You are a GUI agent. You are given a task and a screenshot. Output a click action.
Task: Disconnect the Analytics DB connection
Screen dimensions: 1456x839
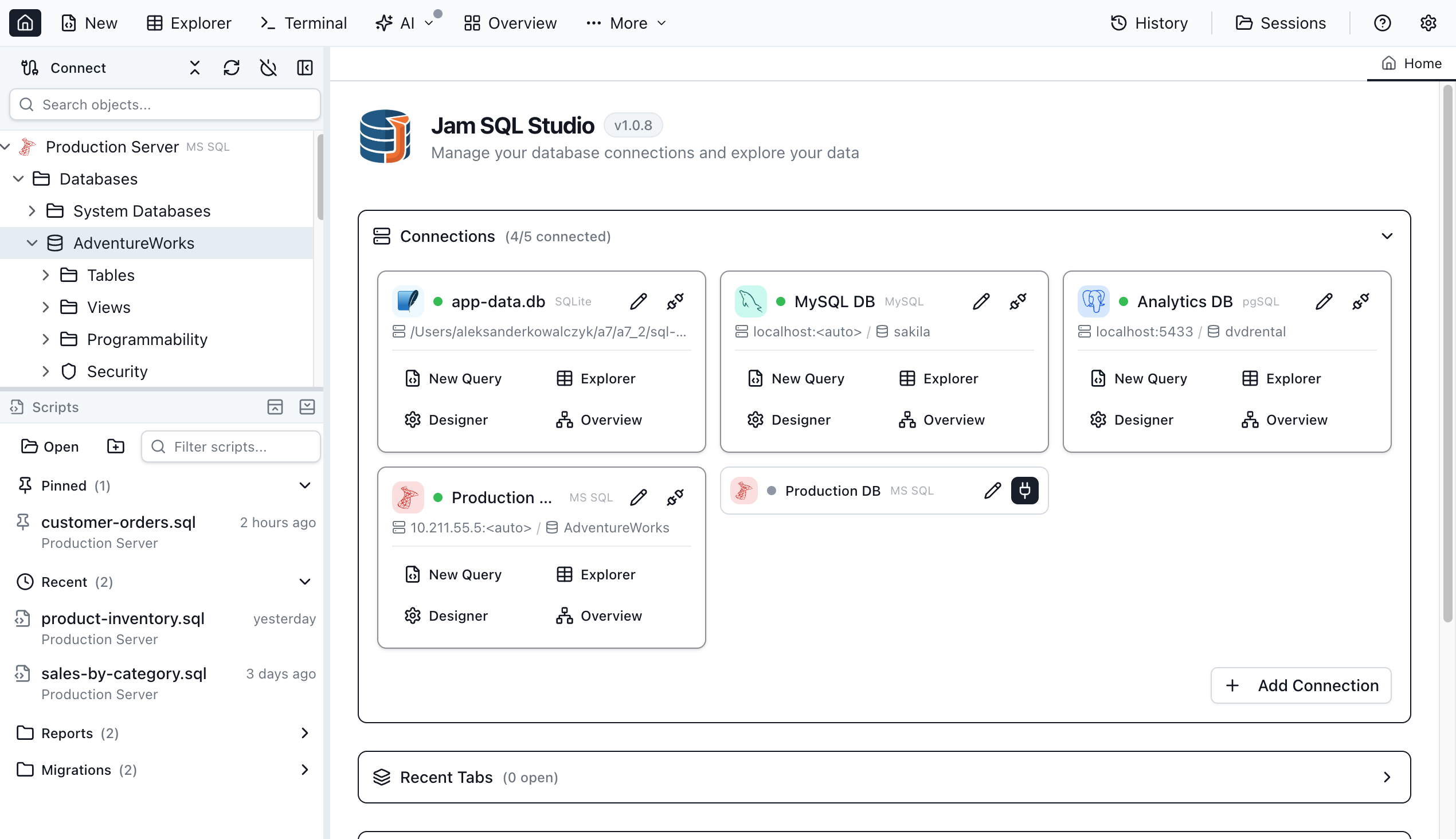pos(1360,301)
